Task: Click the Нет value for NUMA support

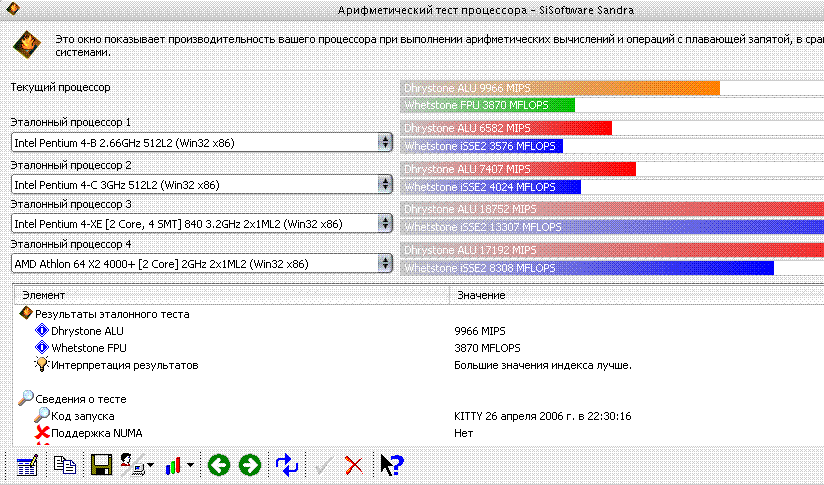Action: coord(464,434)
